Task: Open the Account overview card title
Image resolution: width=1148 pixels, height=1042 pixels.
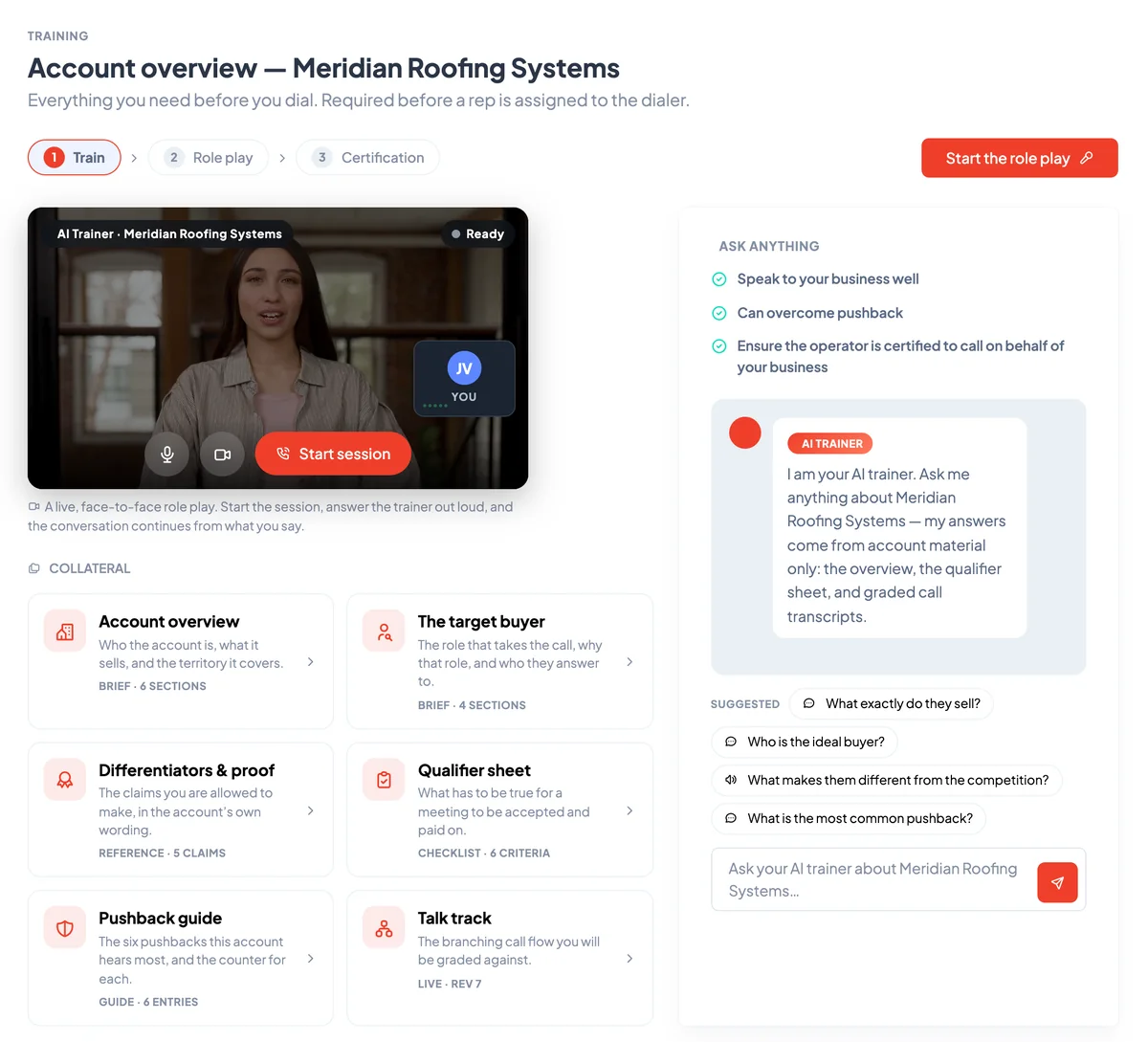Action: pos(169,621)
